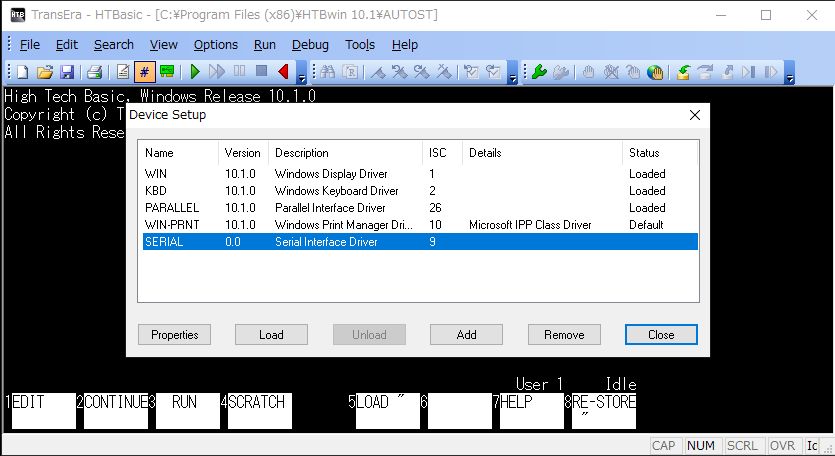Click the Add button

(x=466, y=335)
